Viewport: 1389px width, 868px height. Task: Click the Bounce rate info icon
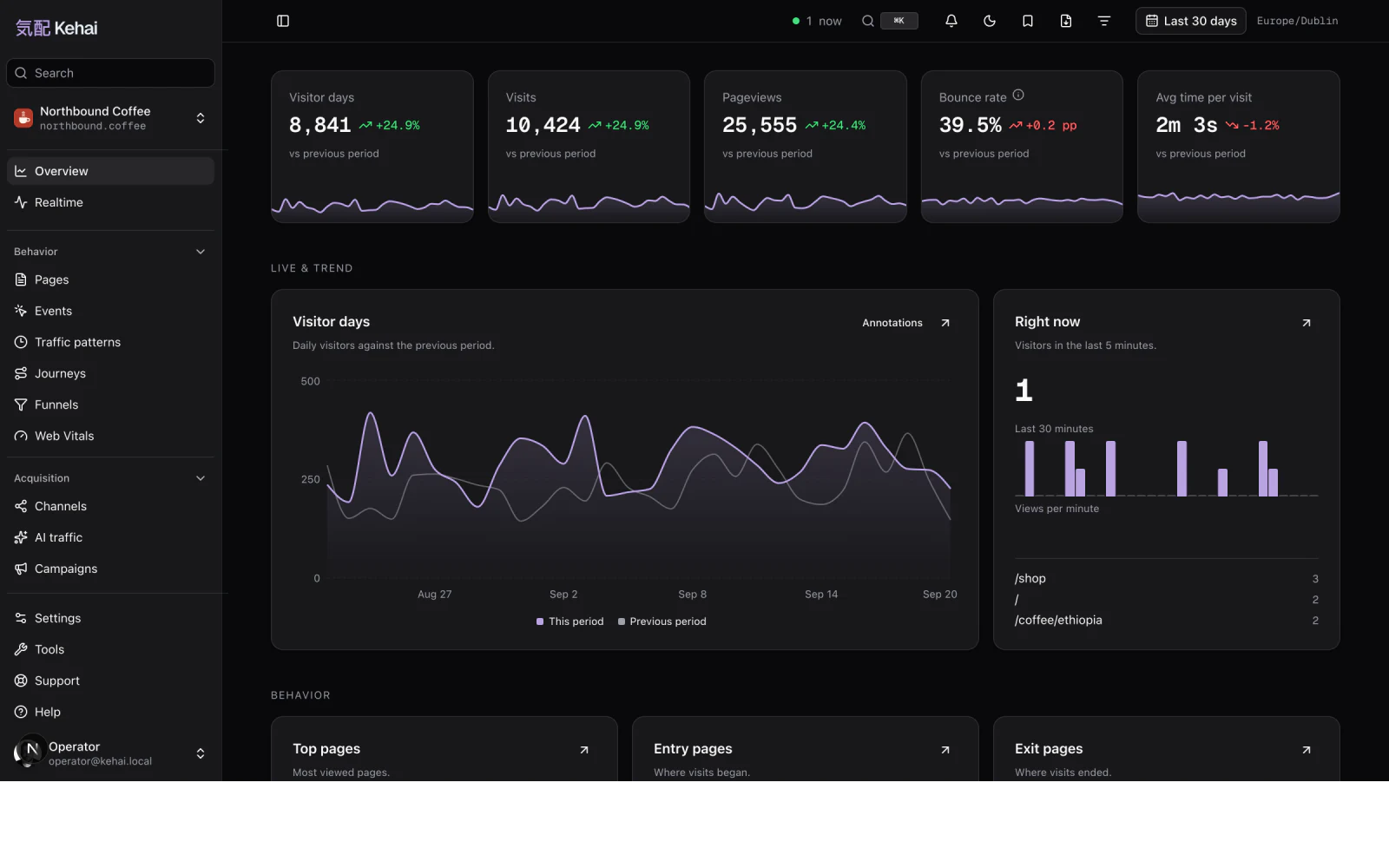(1018, 95)
